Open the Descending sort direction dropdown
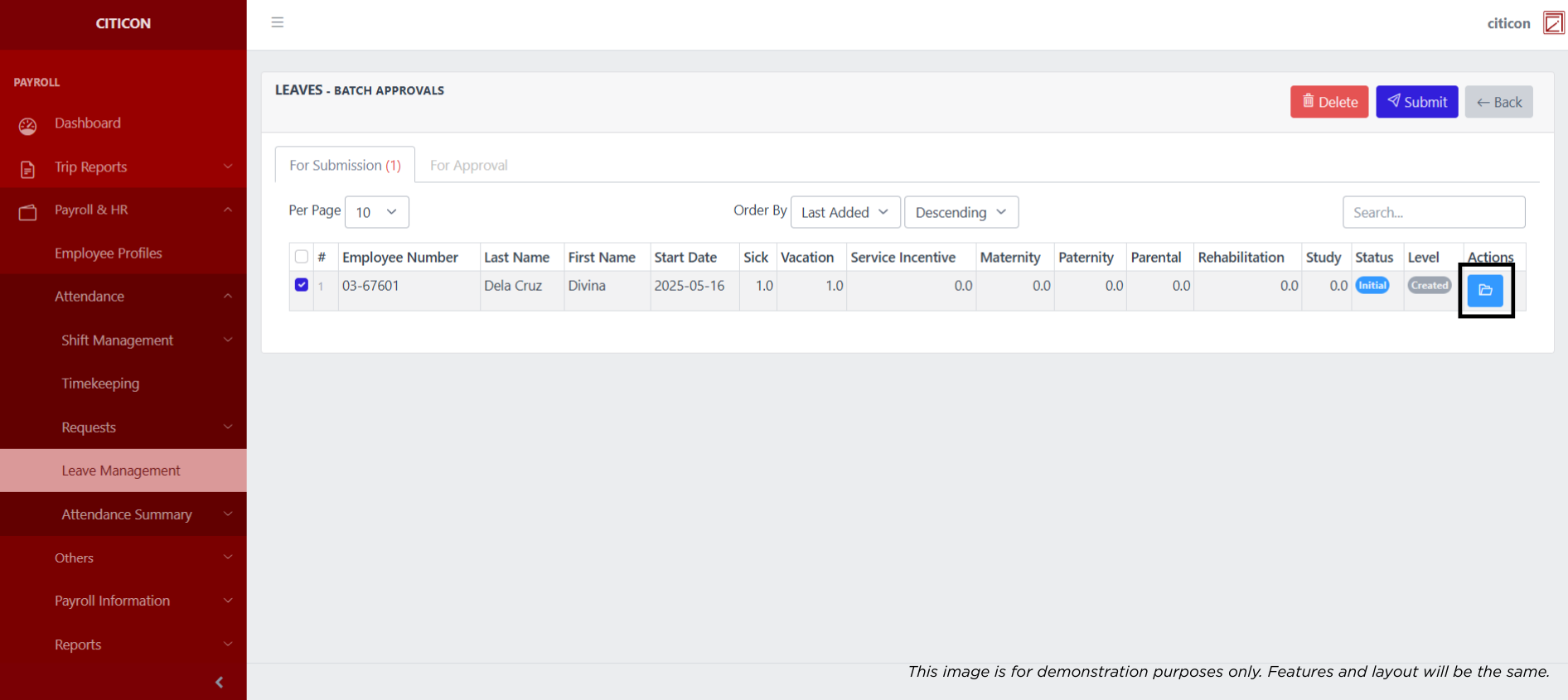Screen dimensions: 1568x700 coord(961,212)
